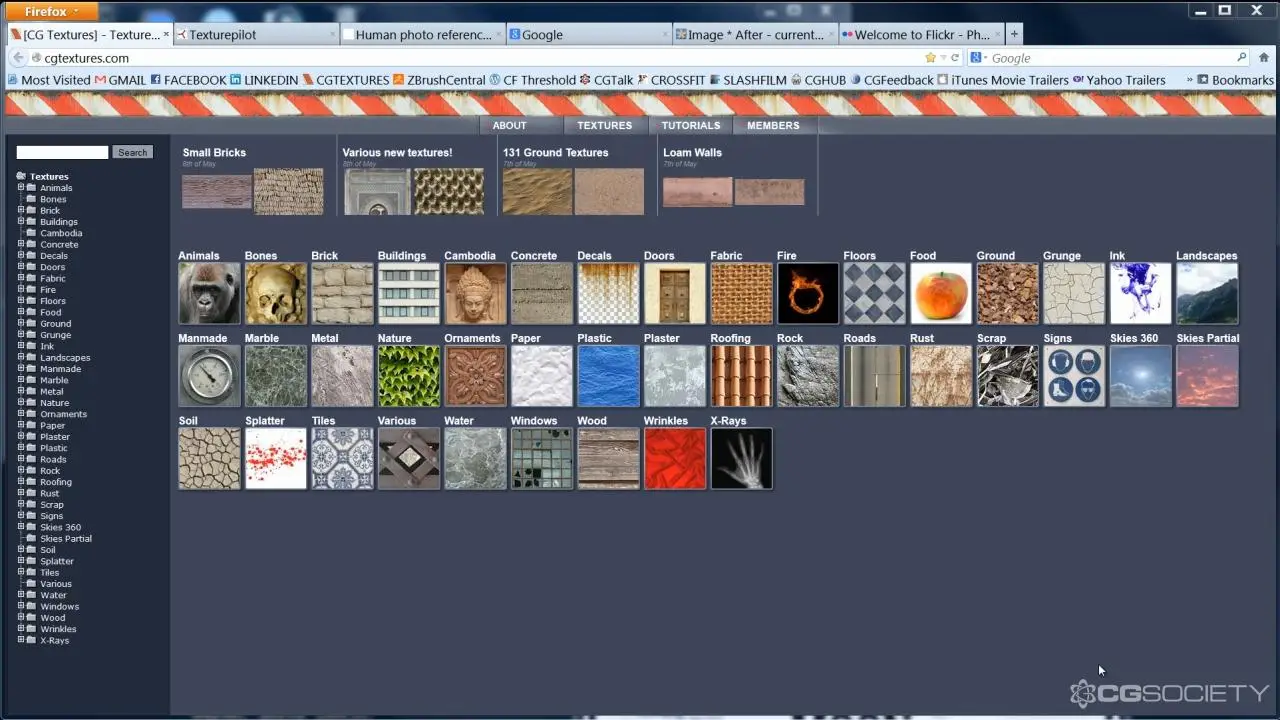Screen dimensions: 1280x720
Task: Select the Food apple category image
Action: 941,293
